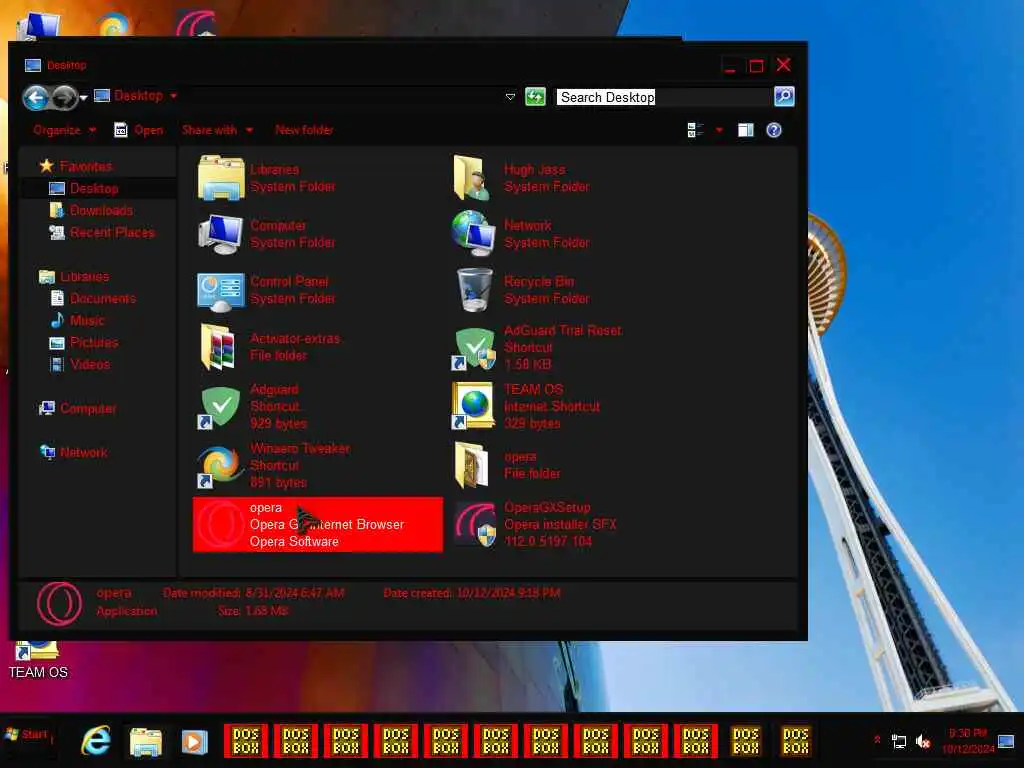Select Favorites in the navigation pane

click(x=76, y=167)
